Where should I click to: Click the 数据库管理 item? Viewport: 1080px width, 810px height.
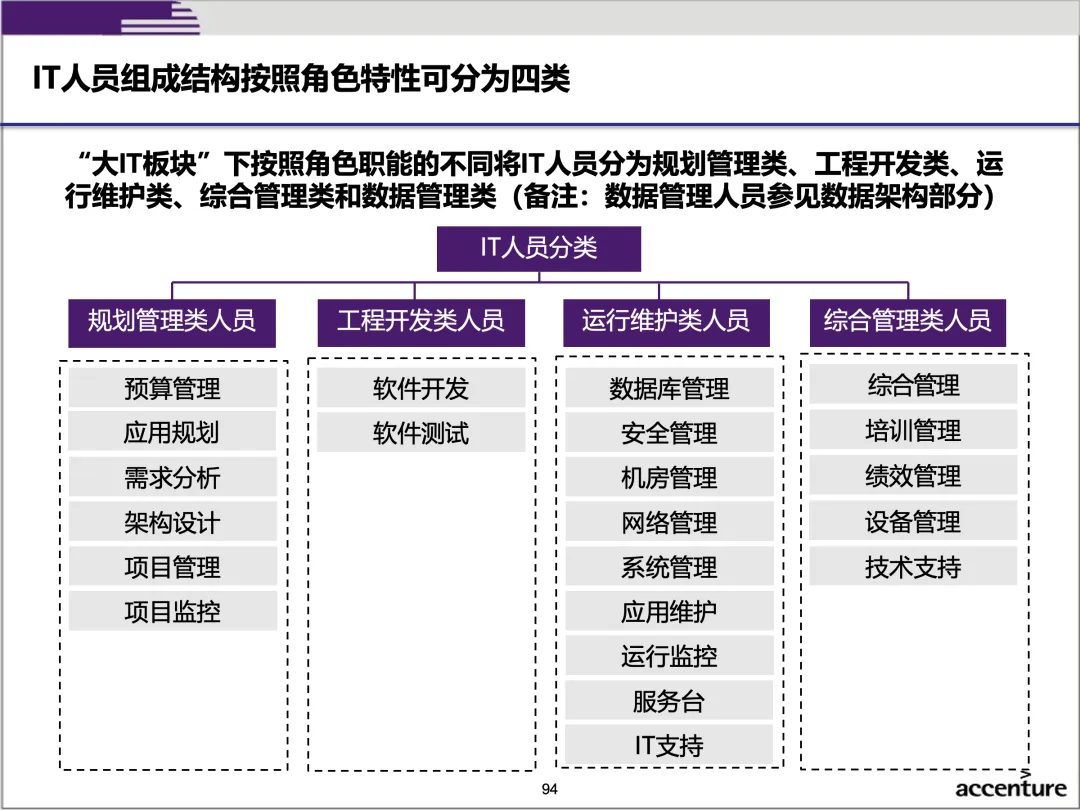tap(669, 388)
